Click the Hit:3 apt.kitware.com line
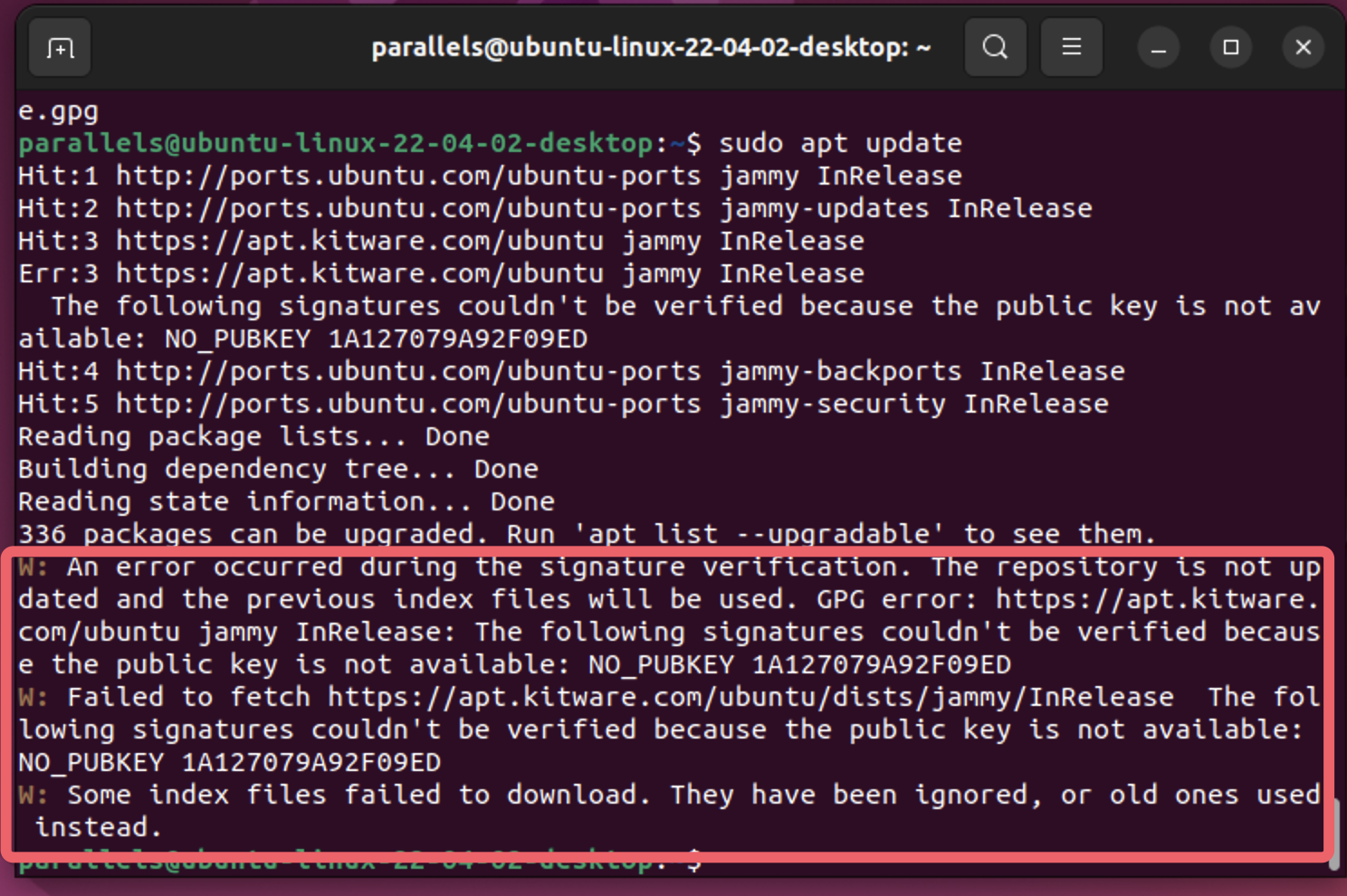 [x=441, y=241]
